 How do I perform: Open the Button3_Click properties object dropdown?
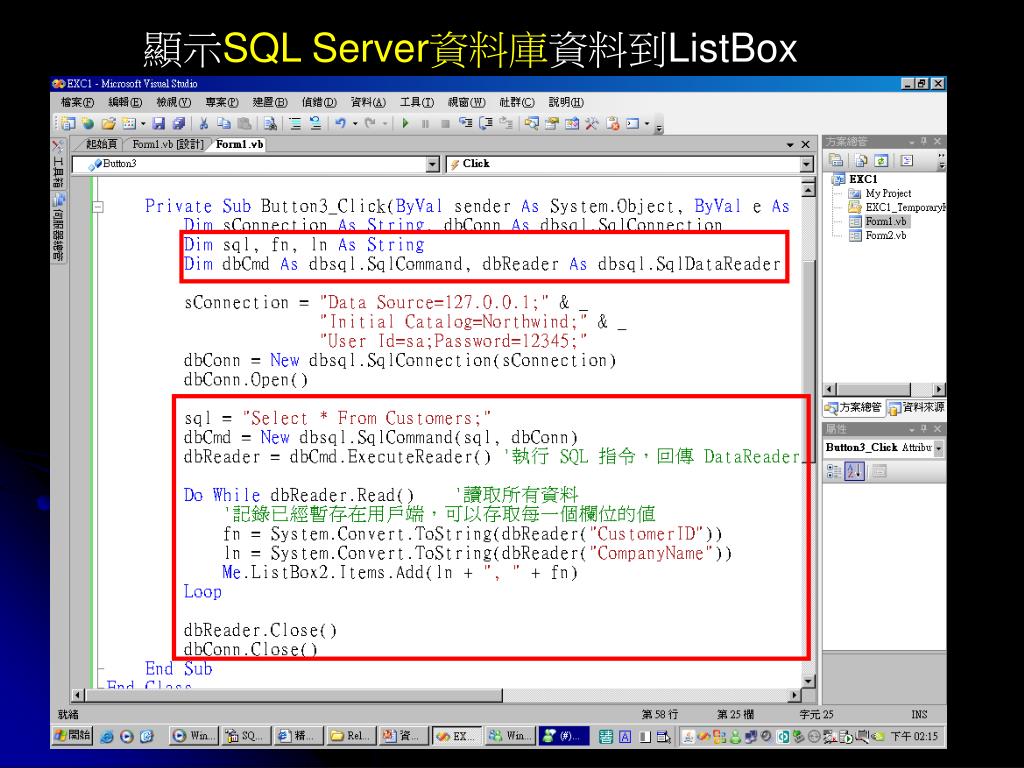[939, 449]
